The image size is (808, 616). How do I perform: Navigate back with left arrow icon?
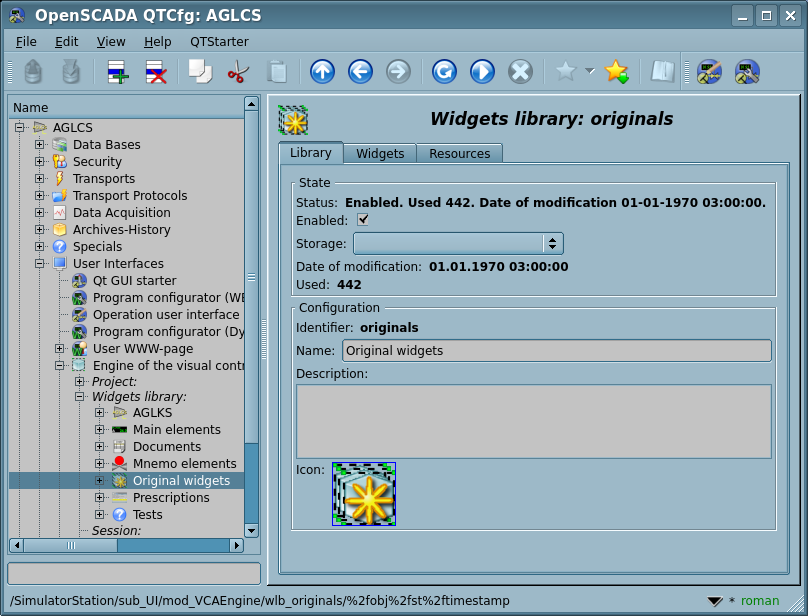coord(360,72)
